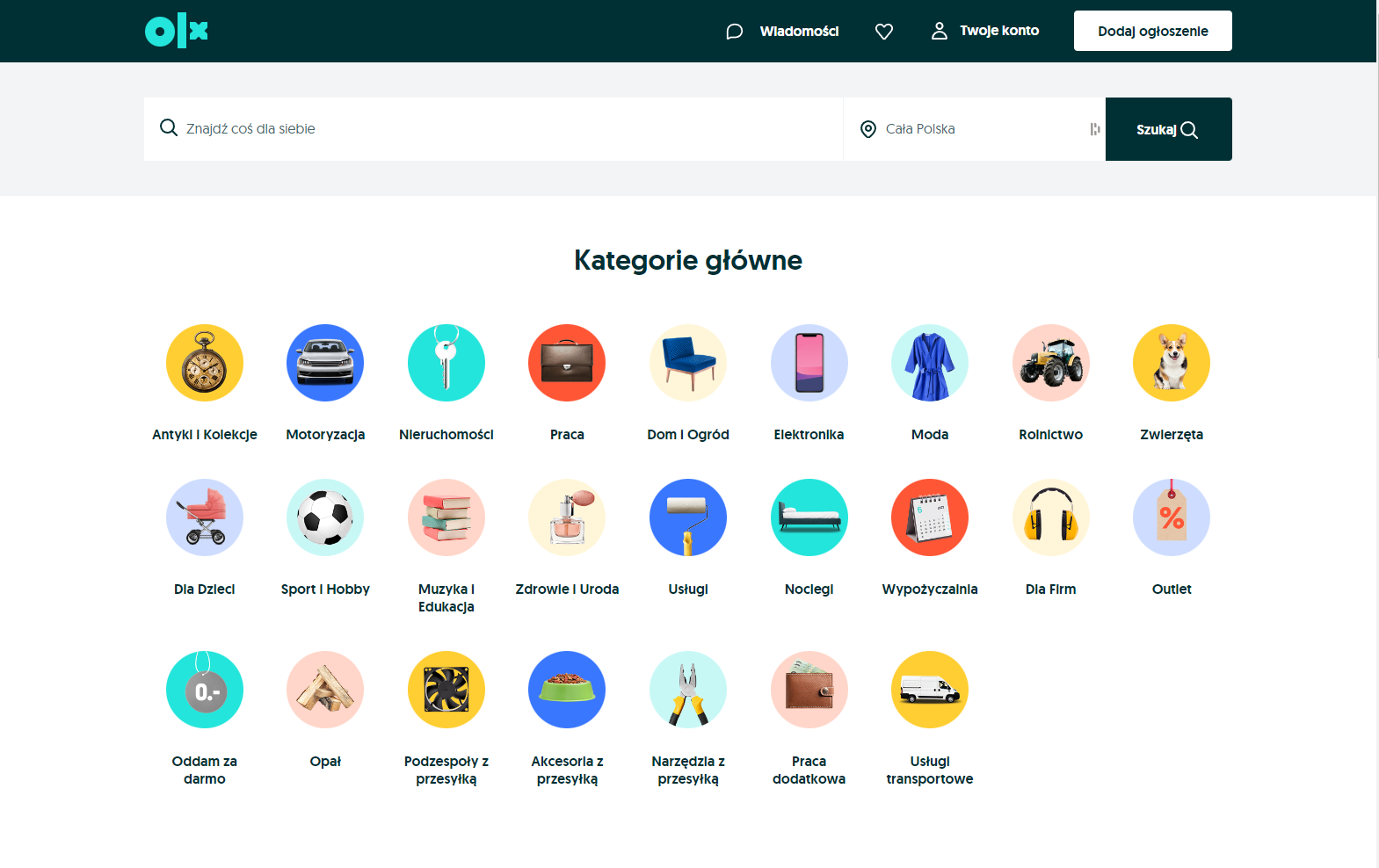Open the Antyki i Kolekcje pocket watch icon

(x=205, y=363)
